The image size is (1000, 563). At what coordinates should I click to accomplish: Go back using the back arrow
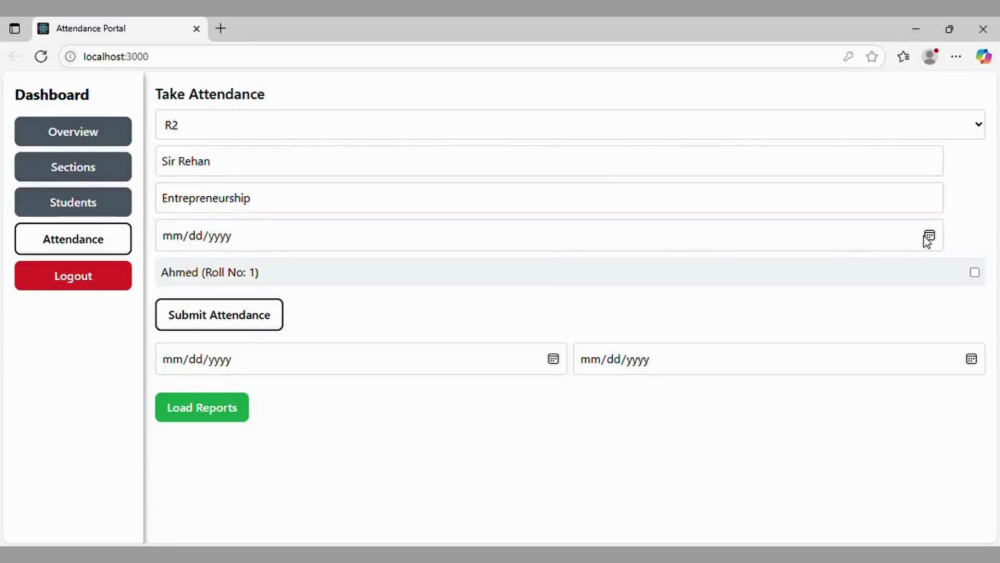[15, 57]
